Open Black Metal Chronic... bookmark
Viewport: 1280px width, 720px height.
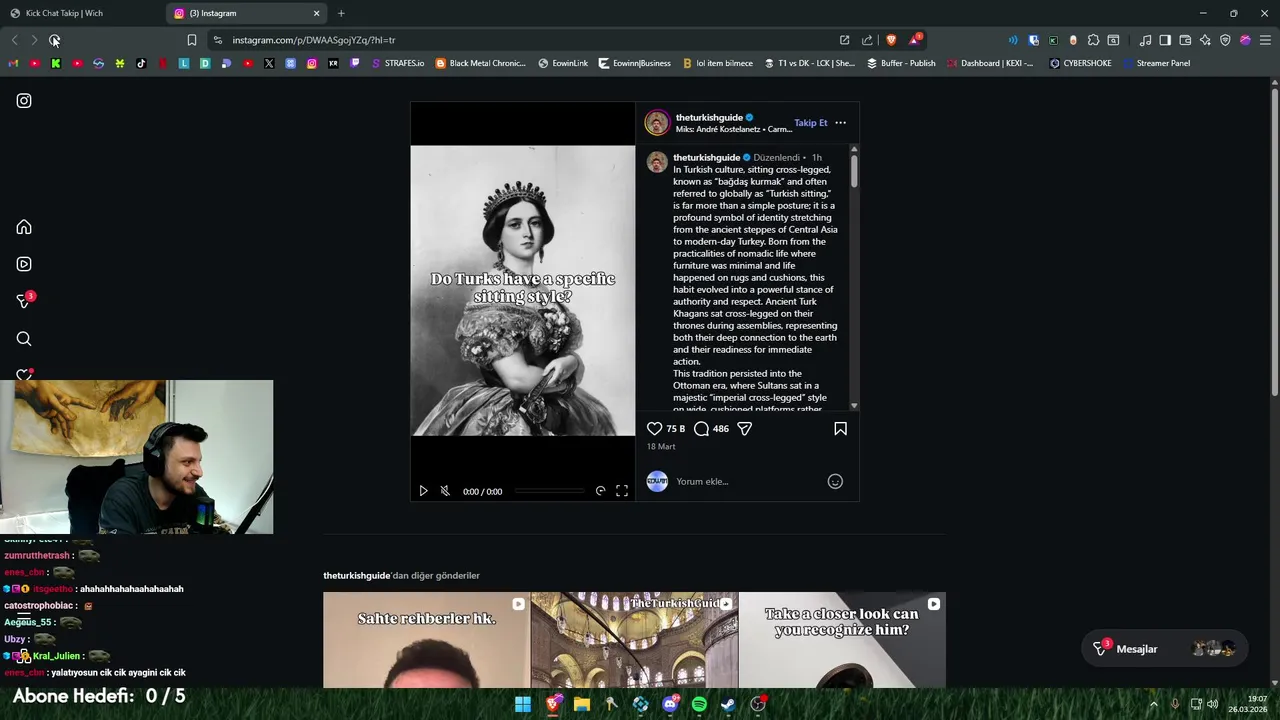click(480, 63)
